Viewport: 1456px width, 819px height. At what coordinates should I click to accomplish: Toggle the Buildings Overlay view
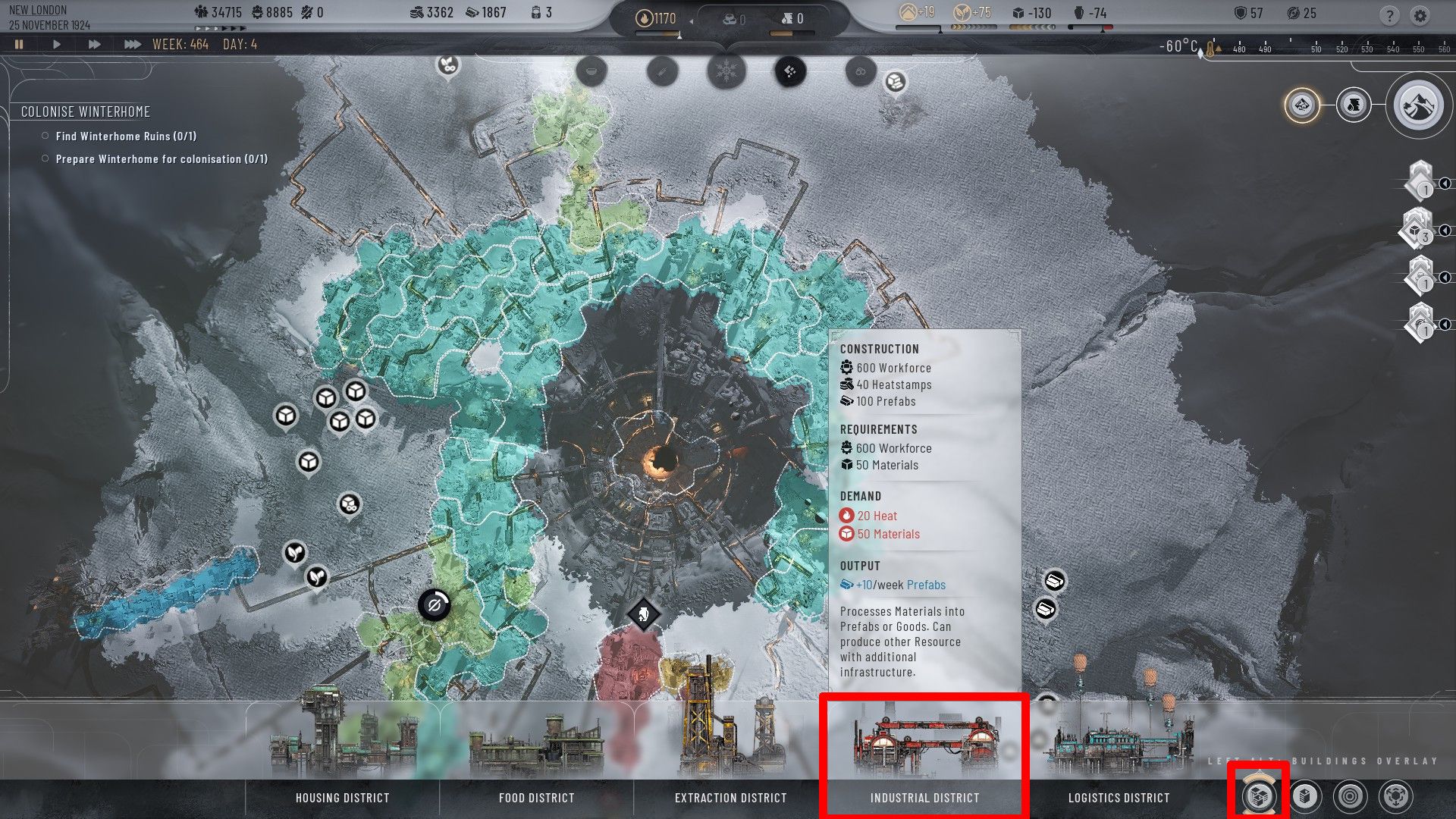[x=1259, y=796]
